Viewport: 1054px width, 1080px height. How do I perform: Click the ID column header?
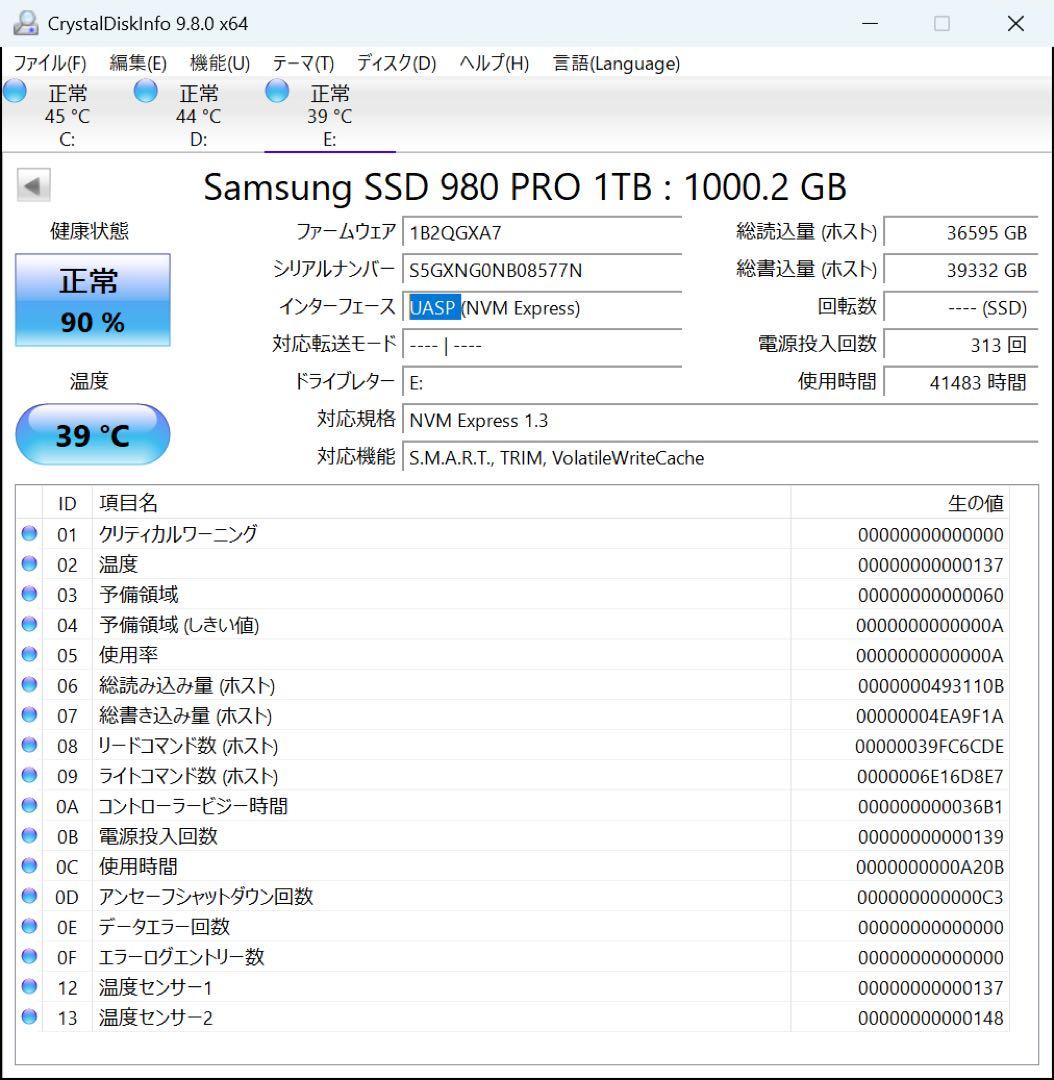(x=67, y=503)
